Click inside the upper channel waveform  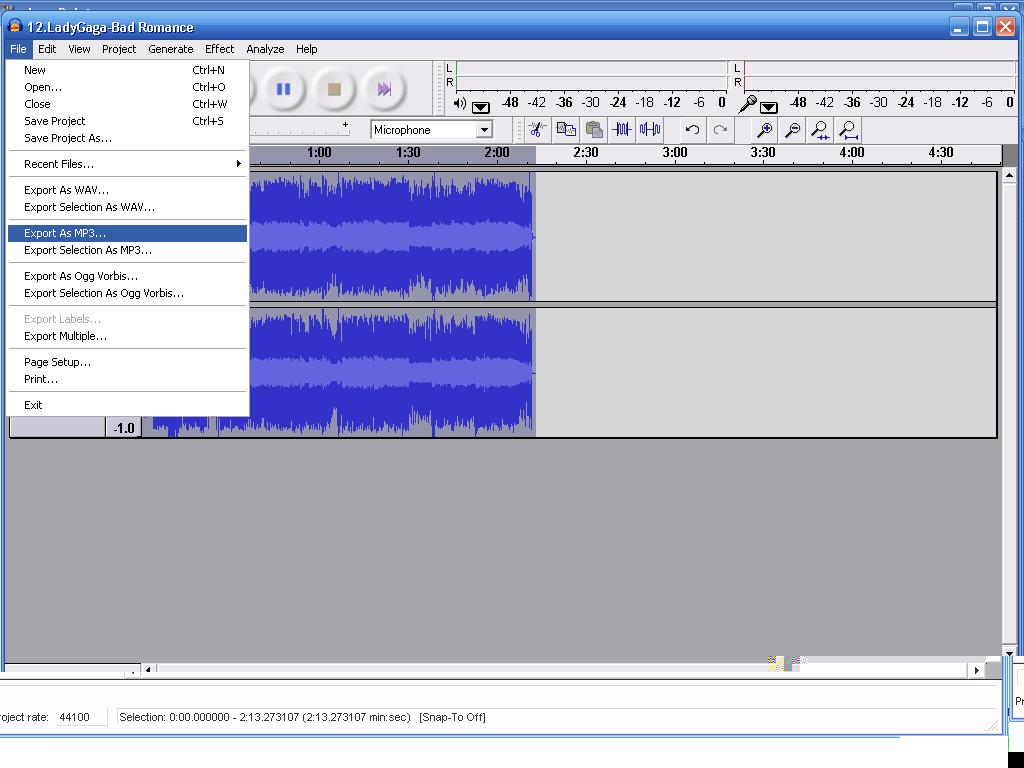tap(392, 236)
